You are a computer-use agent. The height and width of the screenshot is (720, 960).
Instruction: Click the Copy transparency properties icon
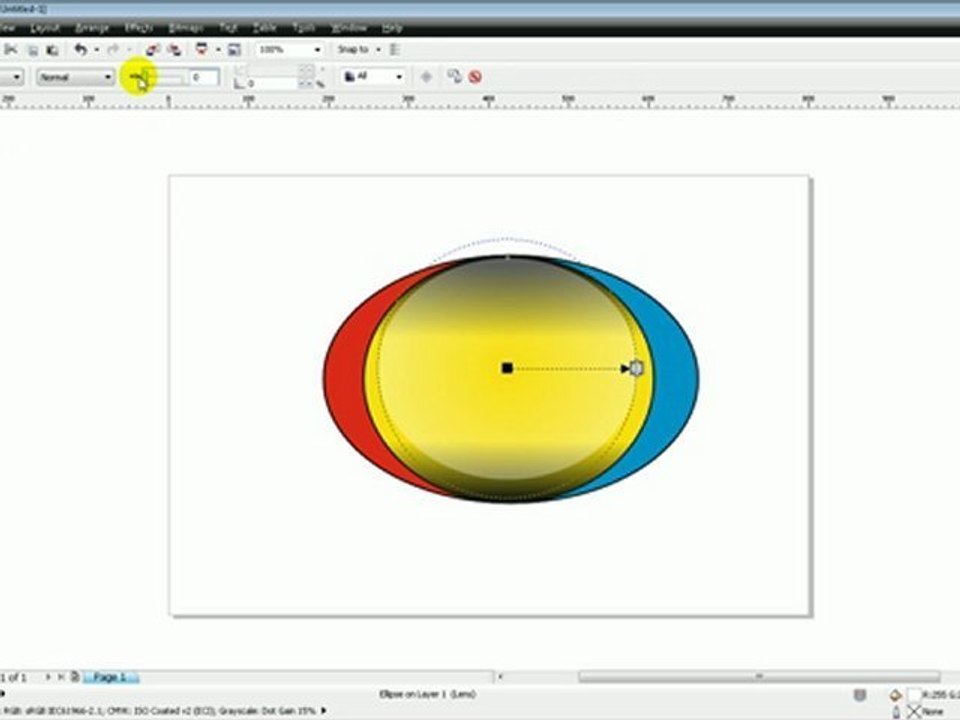[454, 77]
